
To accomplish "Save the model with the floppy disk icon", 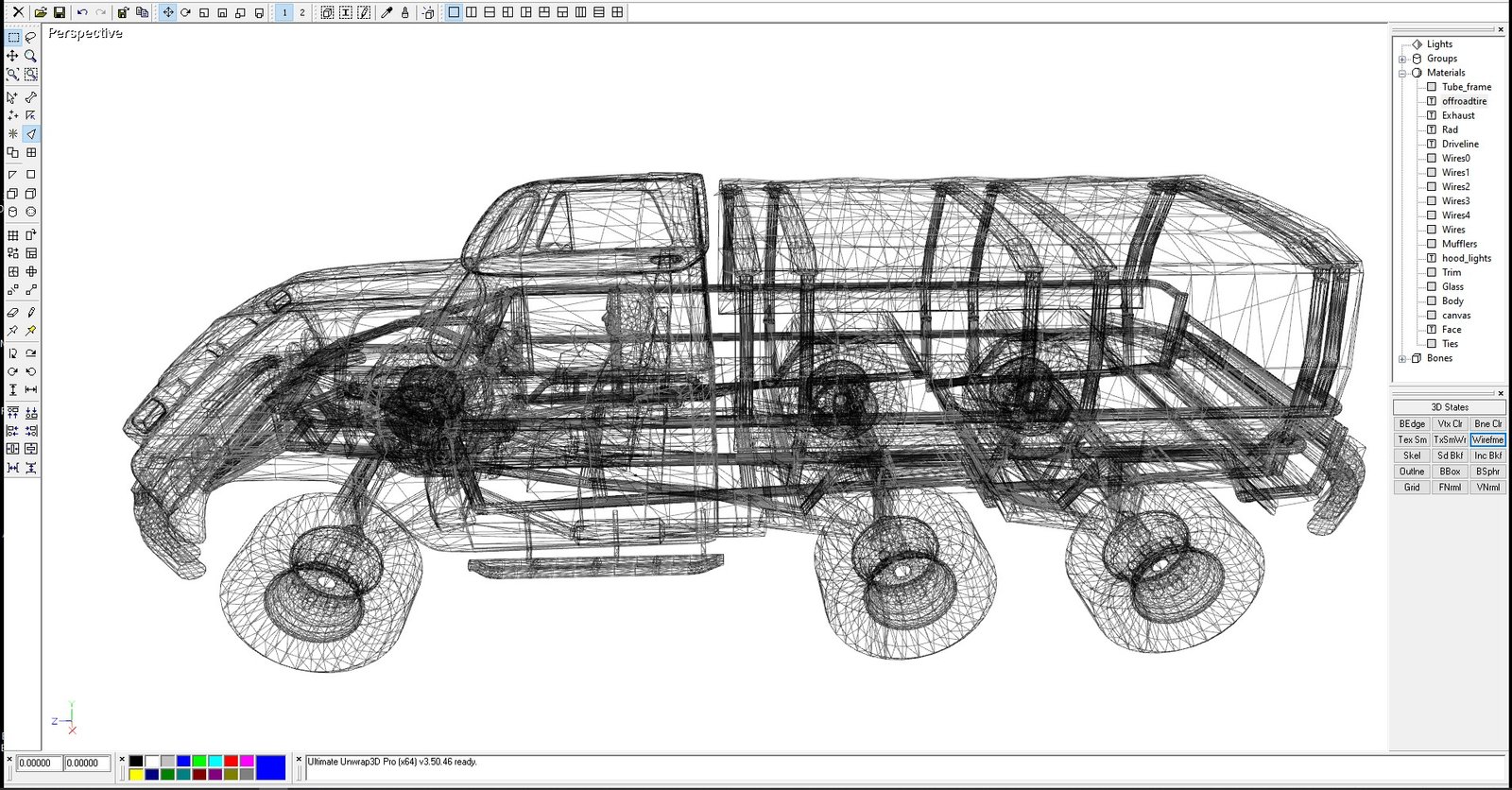I will pyautogui.click(x=60, y=12).
